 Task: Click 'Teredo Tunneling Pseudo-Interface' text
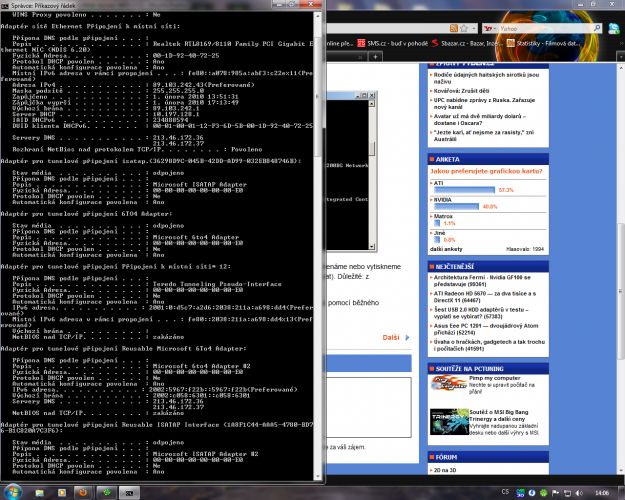(x=217, y=284)
